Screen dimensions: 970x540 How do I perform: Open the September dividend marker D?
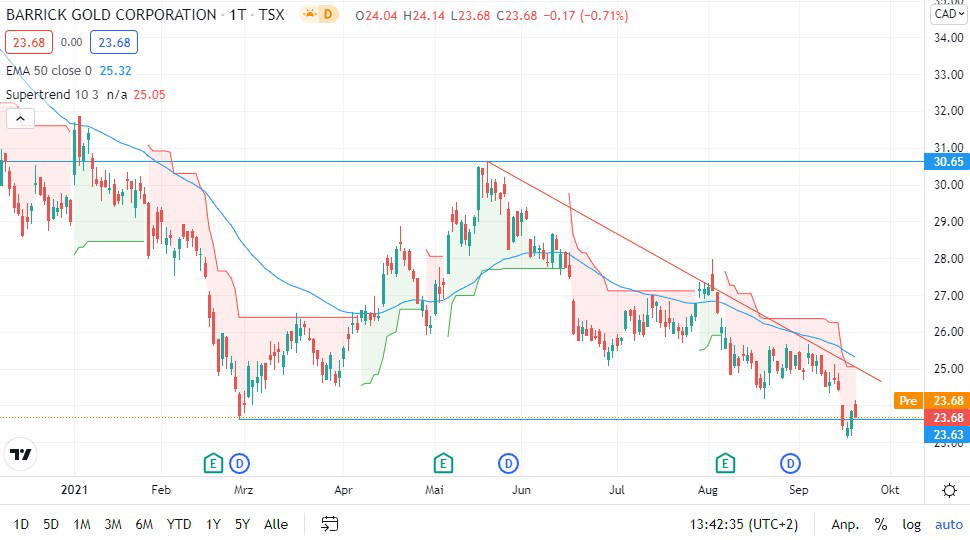click(790, 463)
